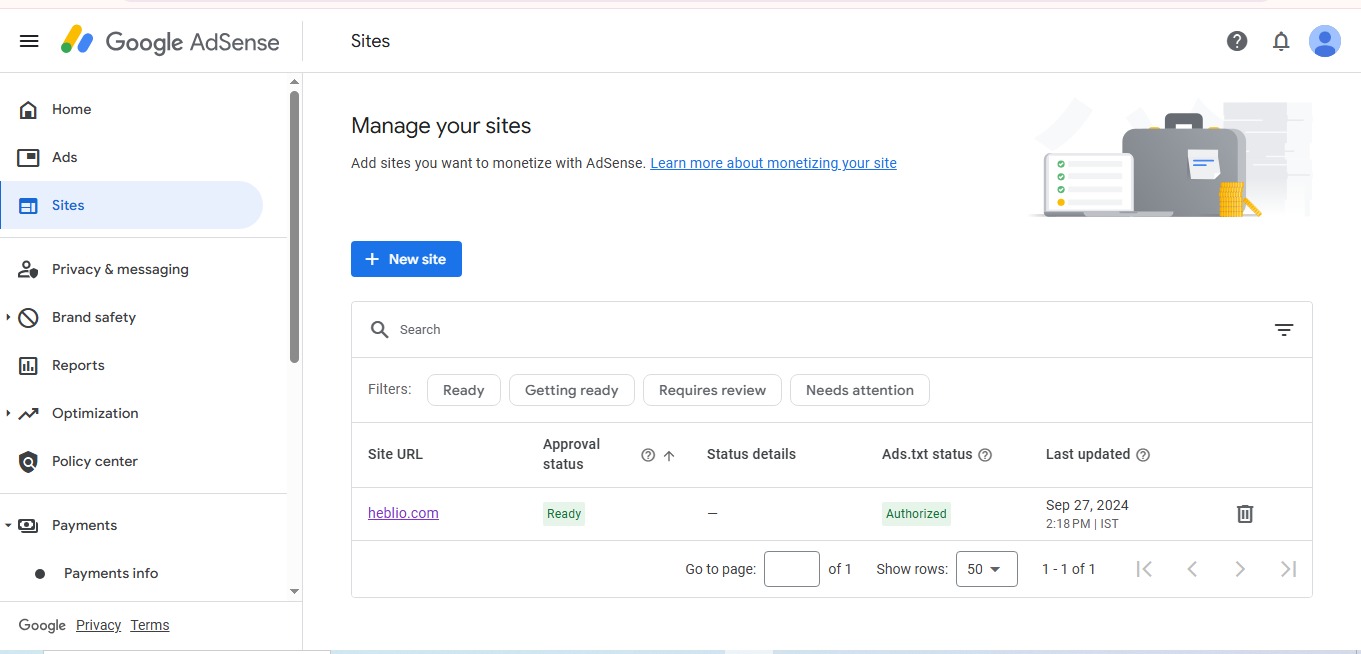This screenshot has width=1361, height=654.
Task: Collapse the Payments menu arrow
Action: (x=8, y=525)
